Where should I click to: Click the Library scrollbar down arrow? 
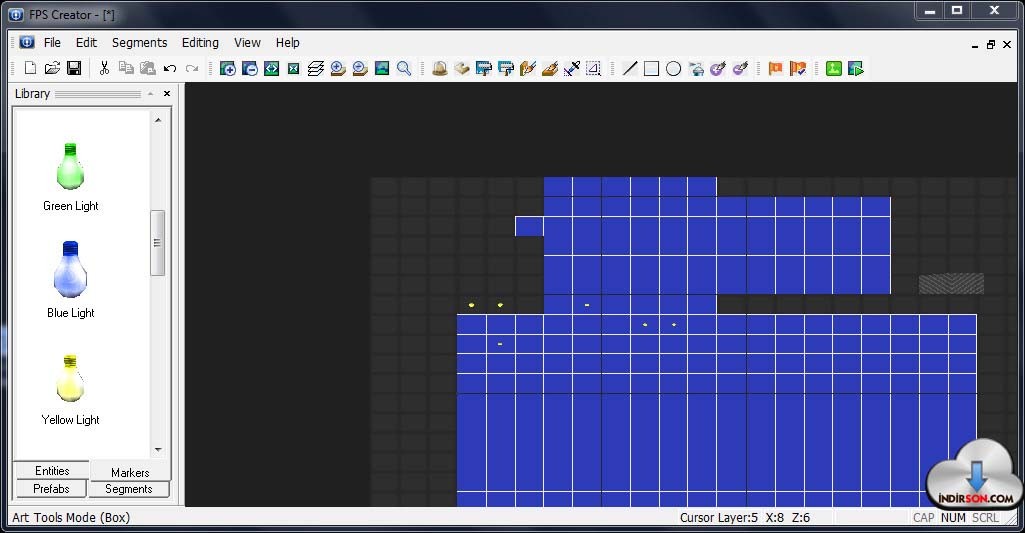(x=158, y=450)
